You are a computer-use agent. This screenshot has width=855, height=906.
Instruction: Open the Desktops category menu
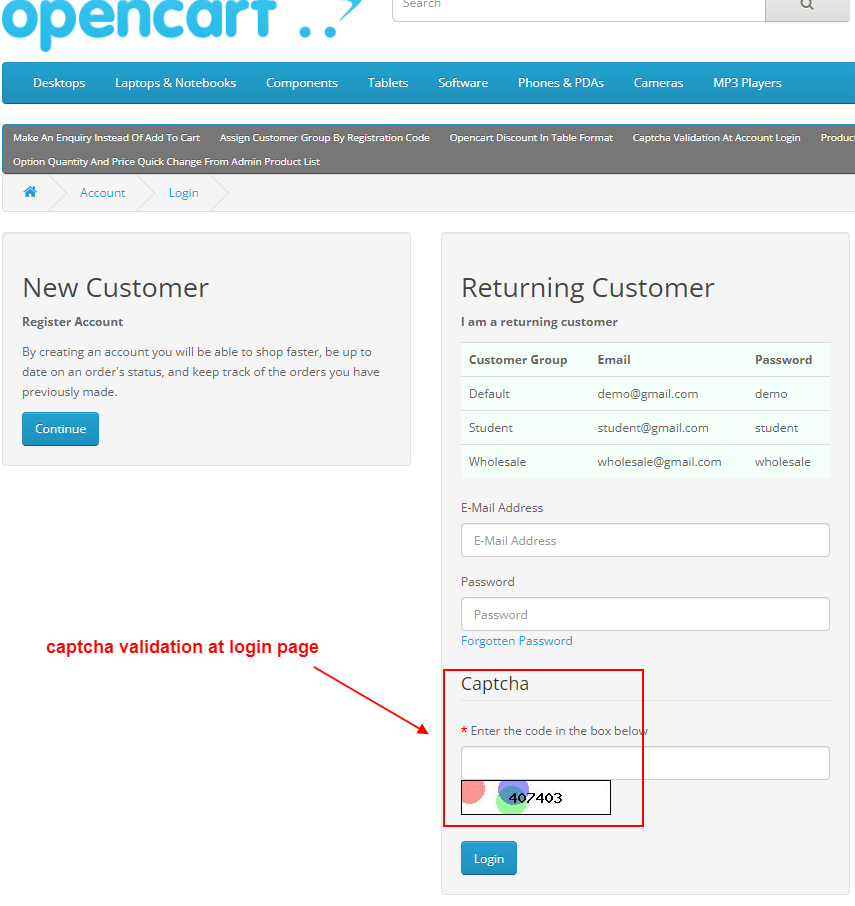(59, 83)
